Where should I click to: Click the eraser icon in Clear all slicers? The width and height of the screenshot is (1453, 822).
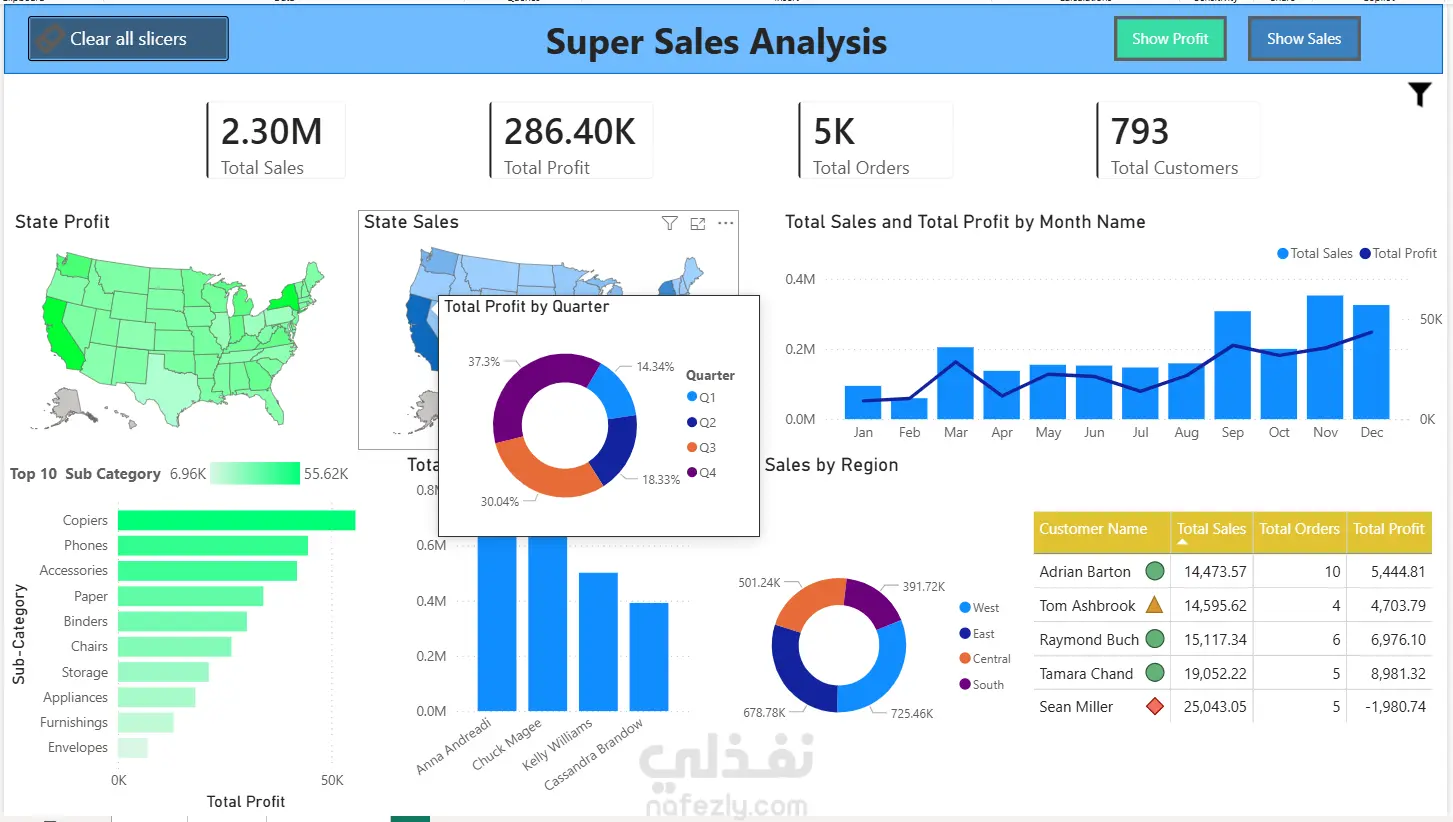49,39
